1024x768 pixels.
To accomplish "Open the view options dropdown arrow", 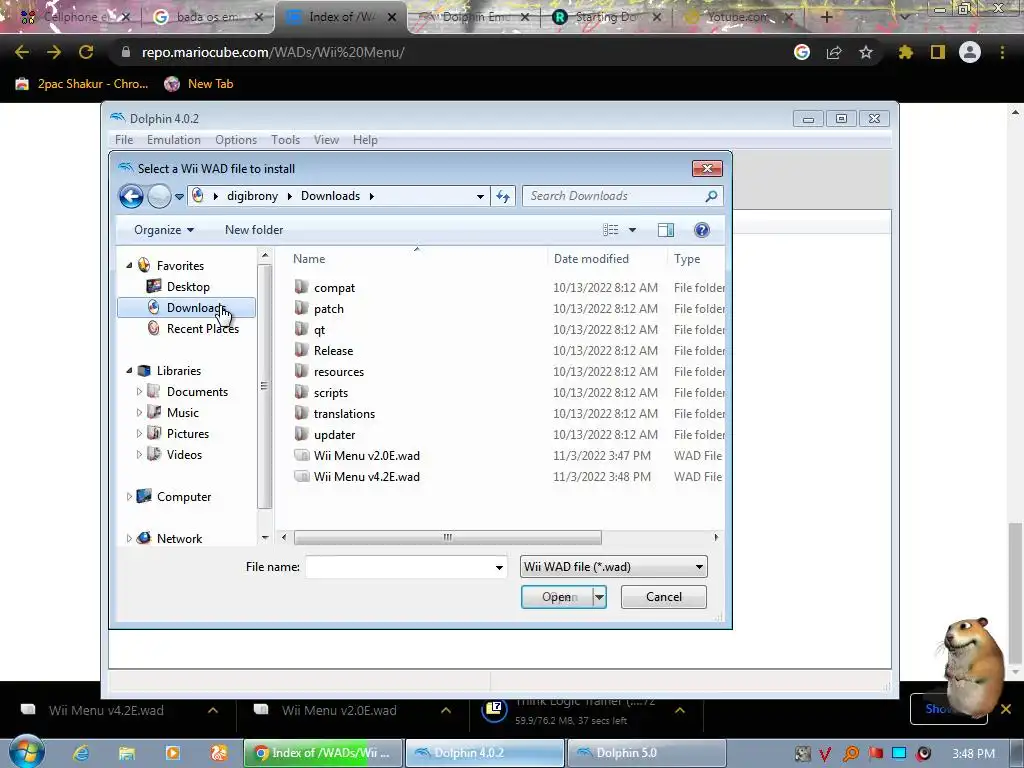I will [632, 230].
